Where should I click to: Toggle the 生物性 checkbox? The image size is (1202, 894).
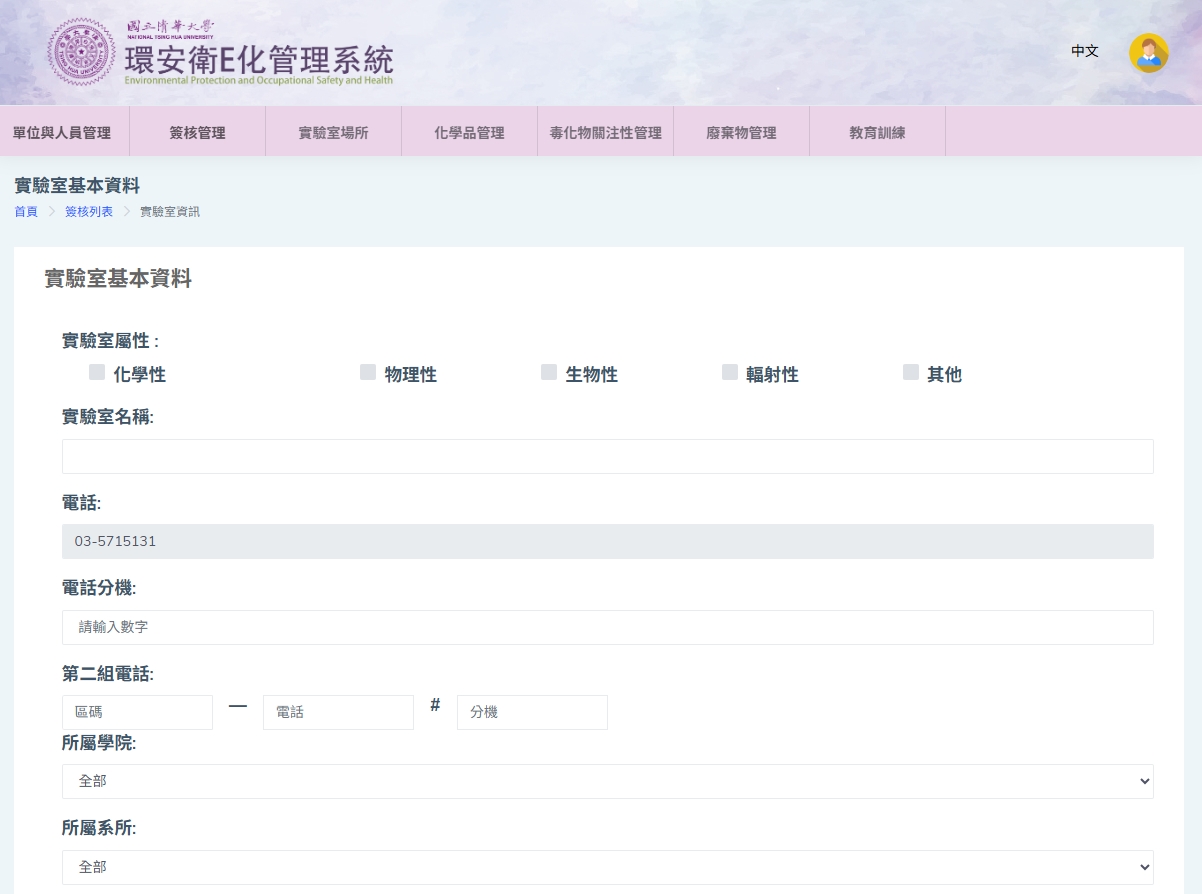pos(549,372)
